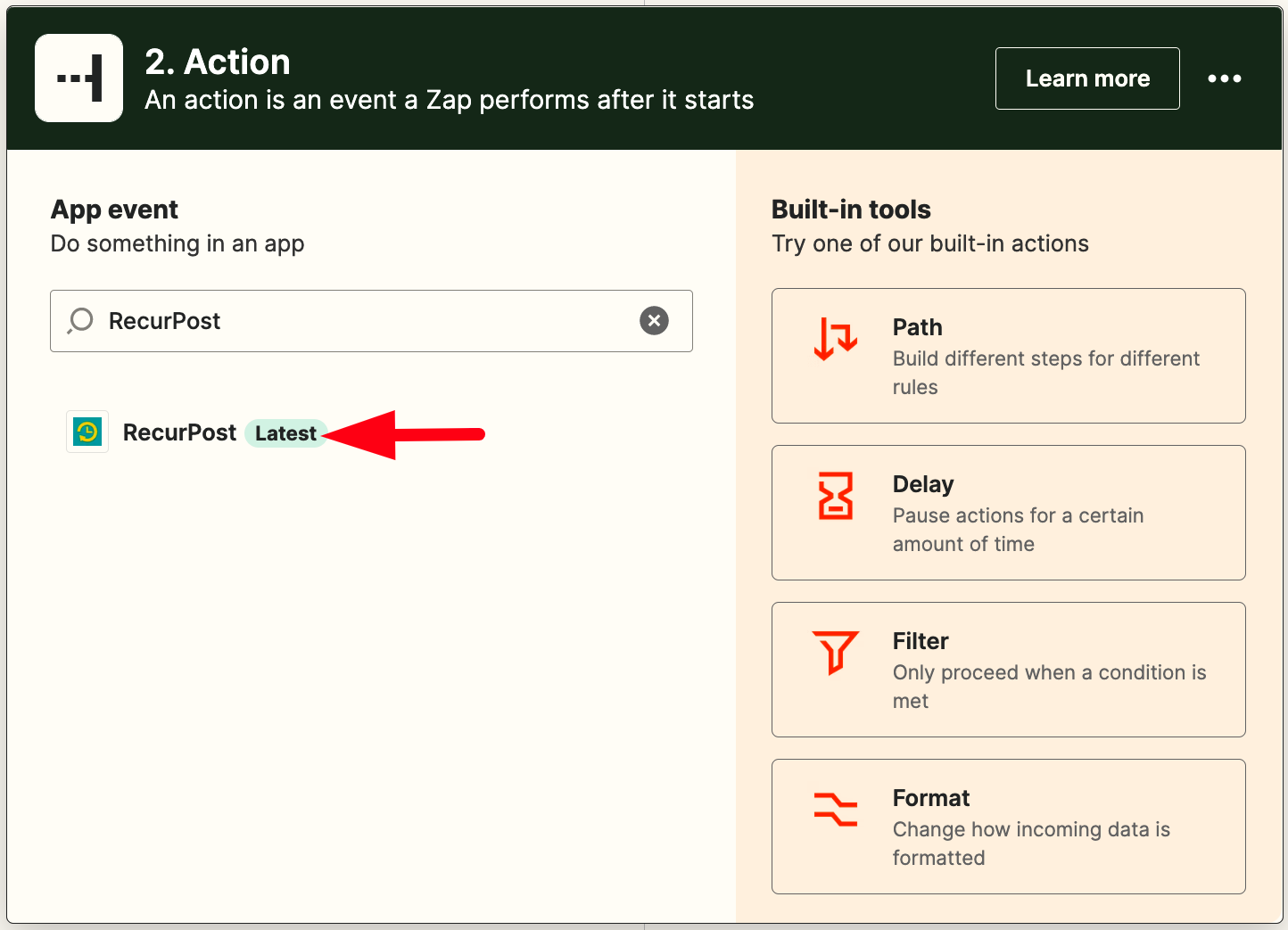Choose the Path built-in tool card
The width and height of the screenshot is (1288, 930).
tap(1008, 356)
